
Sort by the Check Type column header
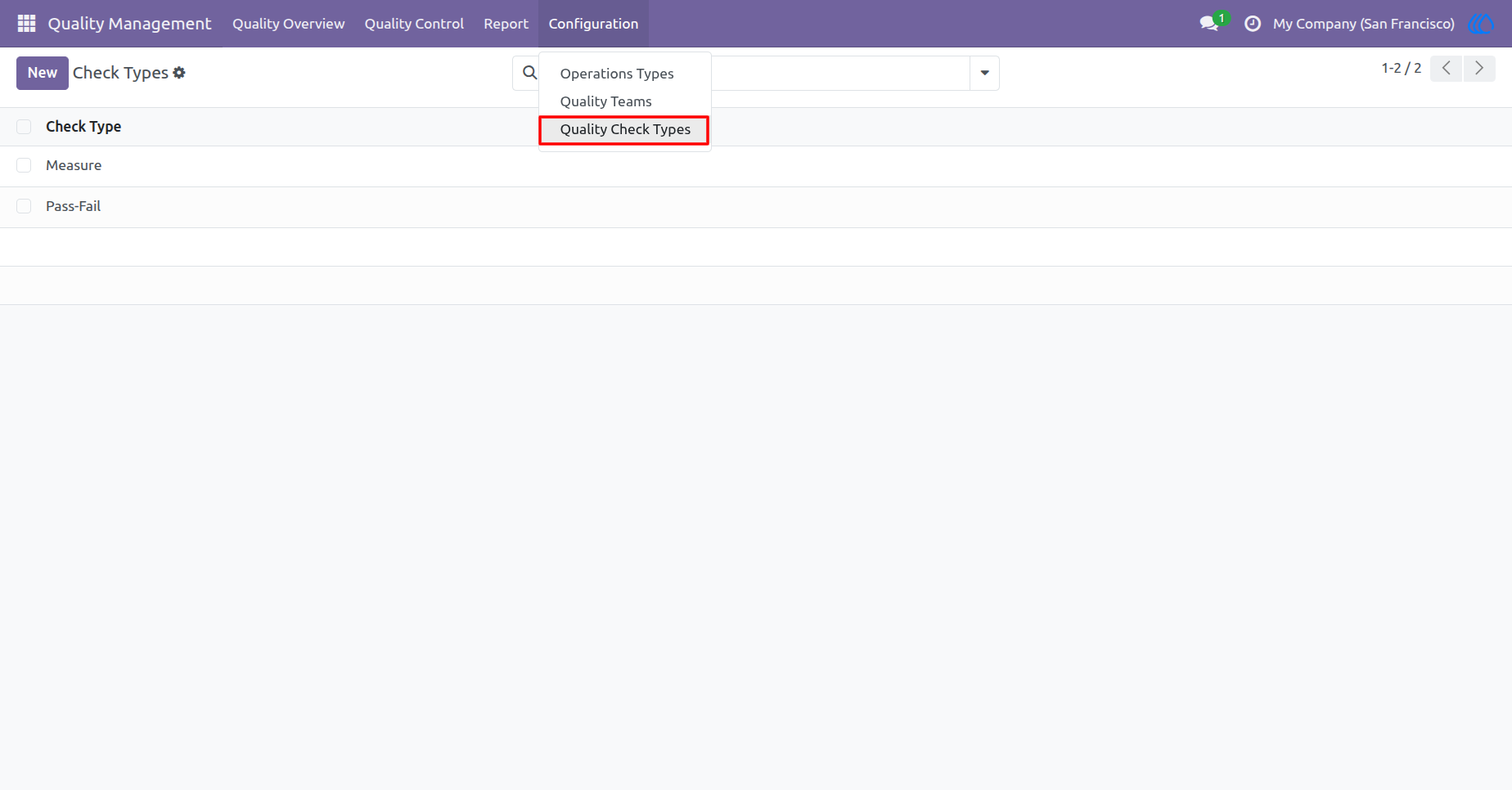[x=83, y=127]
